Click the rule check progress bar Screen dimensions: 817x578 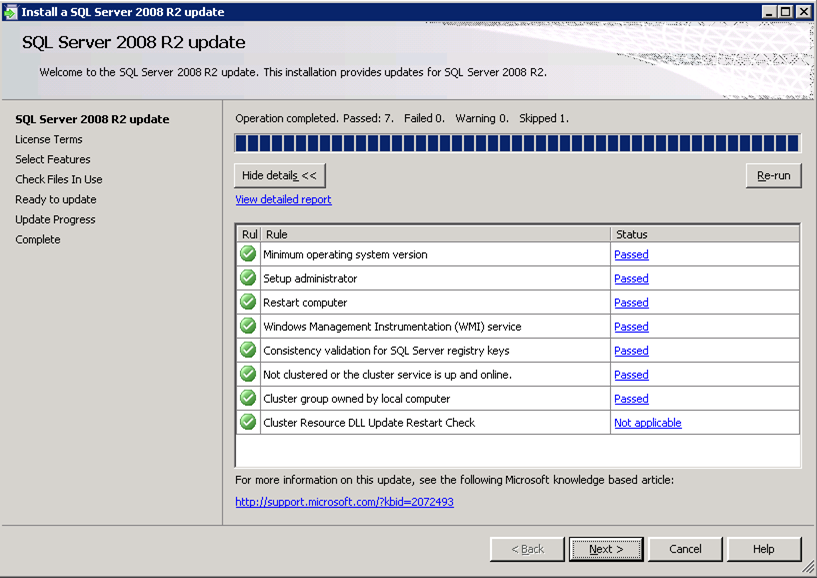click(x=517, y=143)
